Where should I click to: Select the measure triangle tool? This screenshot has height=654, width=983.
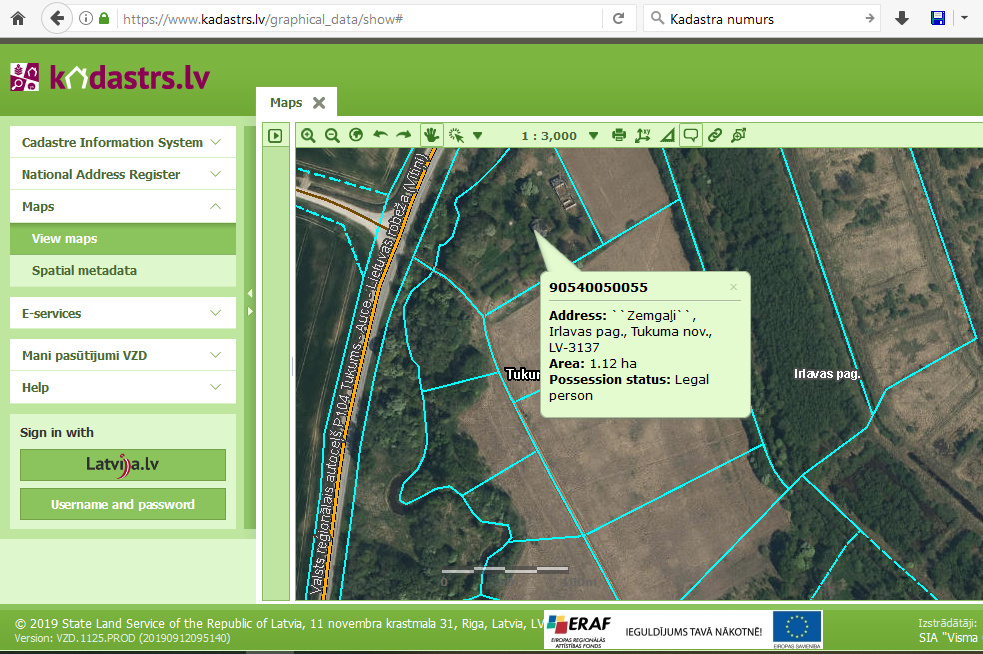click(667, 135)
